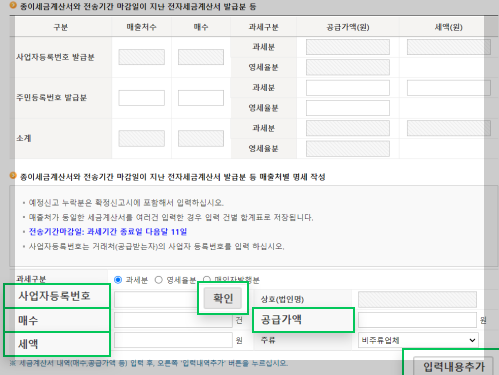Click the 소계 row label
This screenshot has height=375, width=499.
coord(24,138)
